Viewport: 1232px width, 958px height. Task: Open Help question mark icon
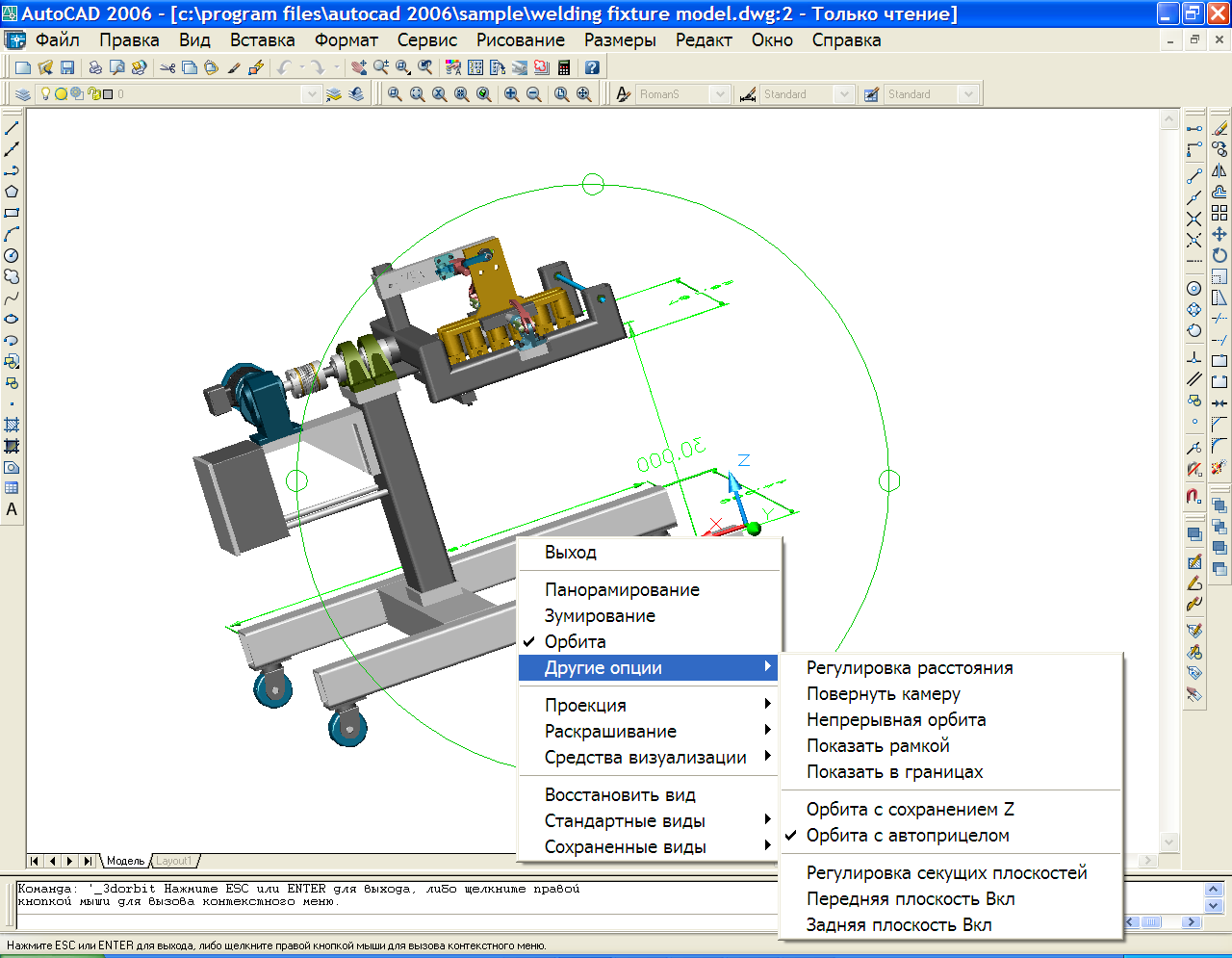click(592, 67)
